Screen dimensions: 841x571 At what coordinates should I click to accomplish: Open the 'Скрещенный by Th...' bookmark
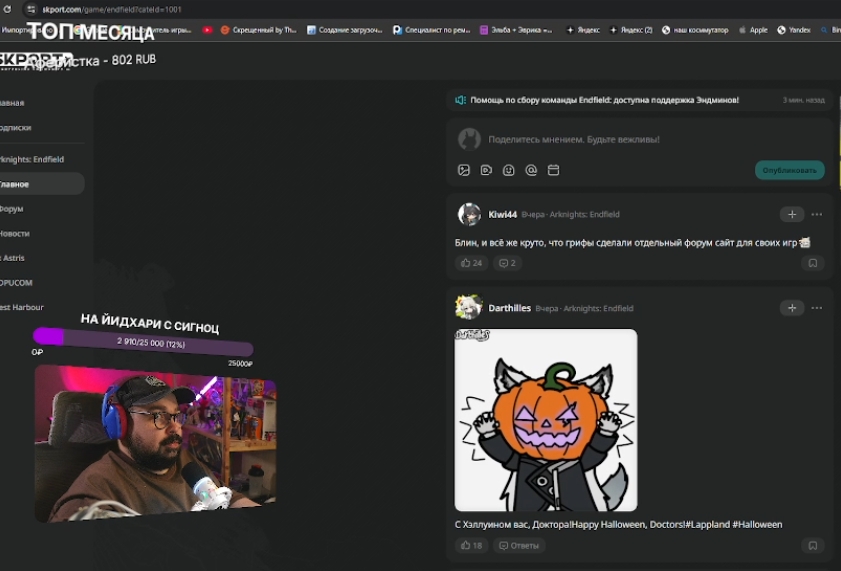259,30
